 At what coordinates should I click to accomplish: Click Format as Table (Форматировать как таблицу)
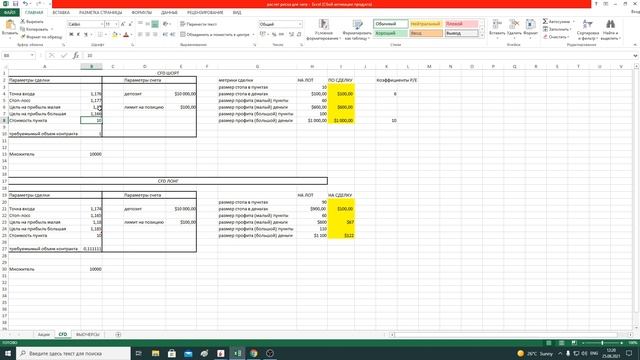click(357, 29)
